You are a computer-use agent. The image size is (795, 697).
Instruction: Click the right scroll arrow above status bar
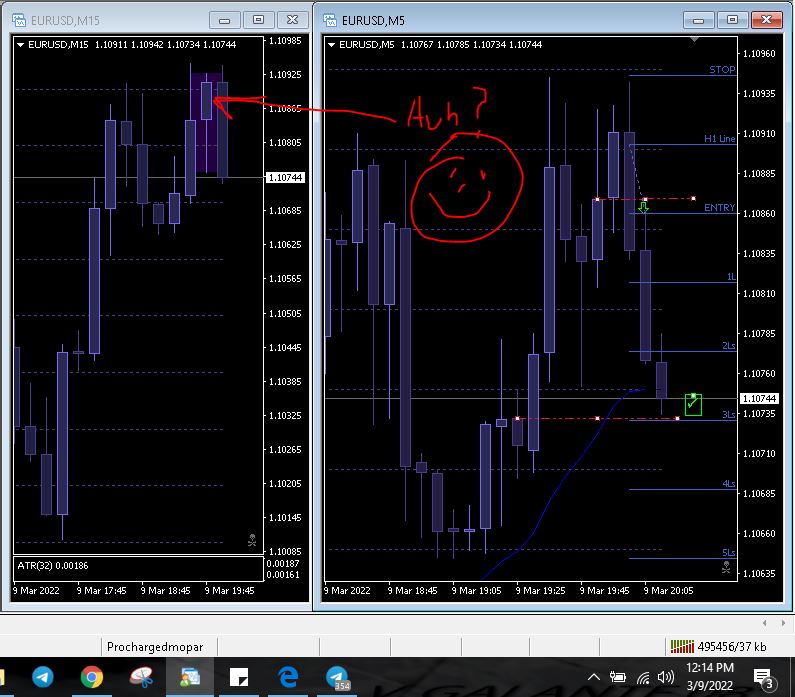tap(783, 622)
